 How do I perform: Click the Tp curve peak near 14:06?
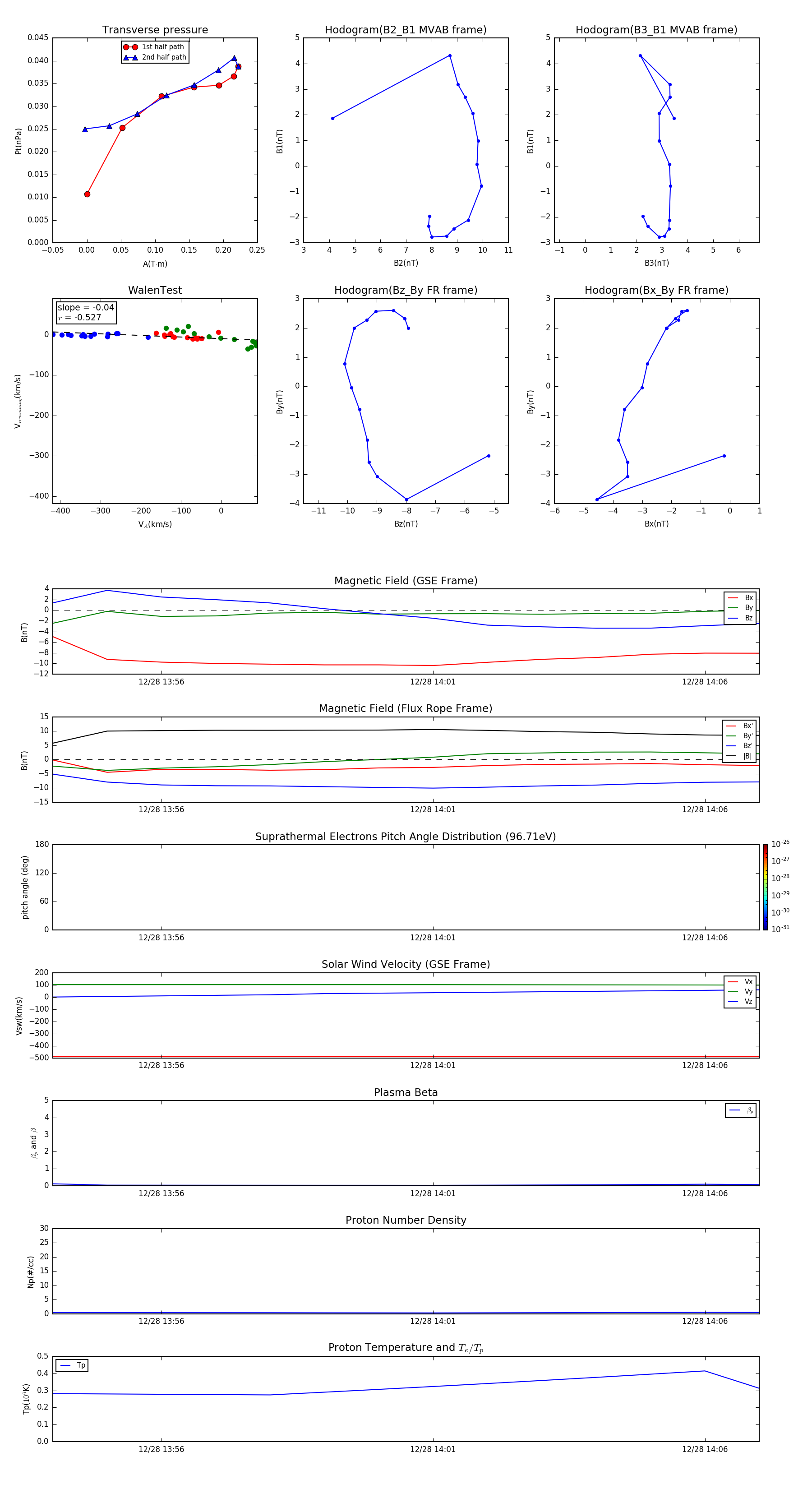pos(705,1371)
